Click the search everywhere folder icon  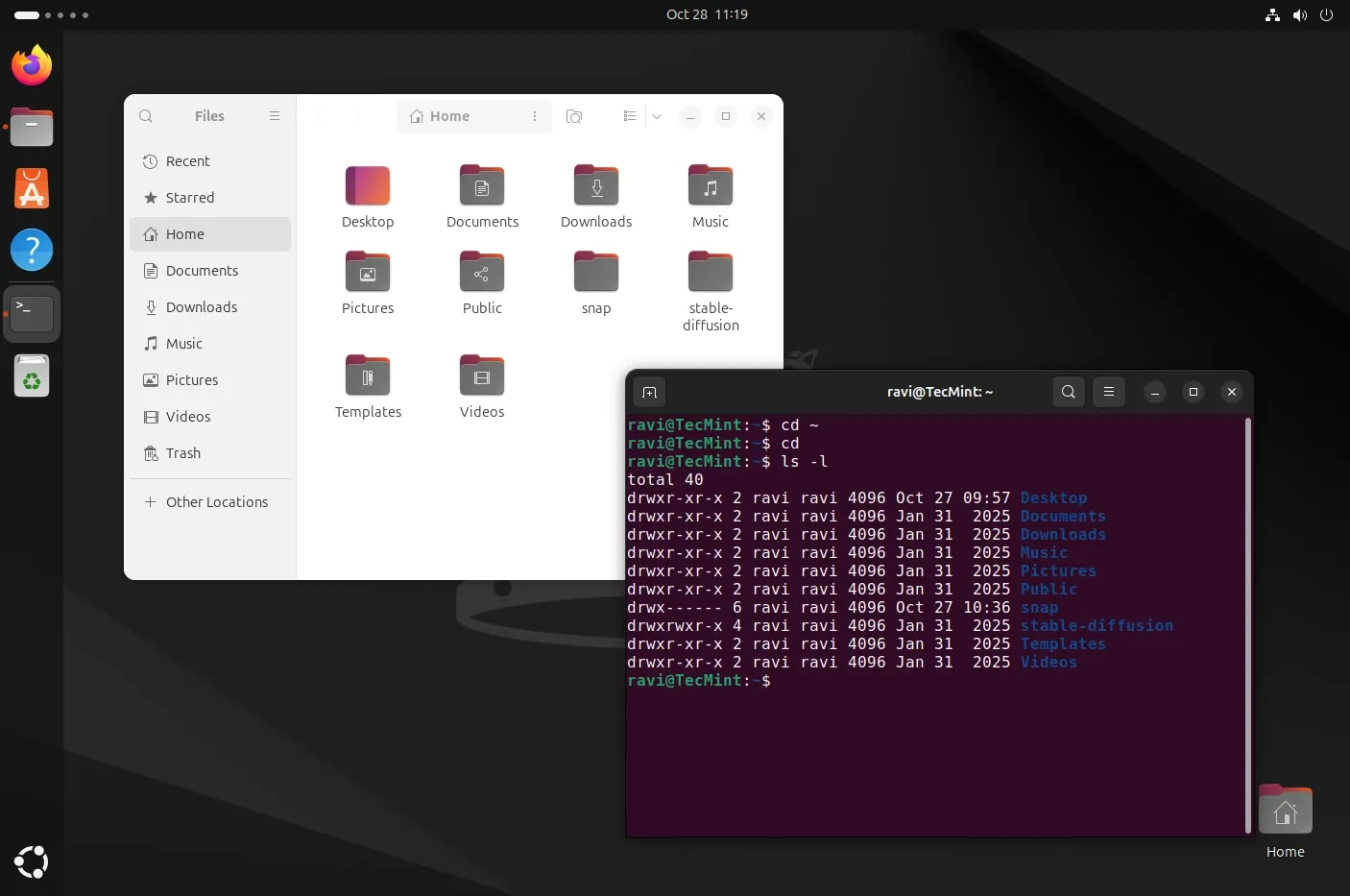(574, 116)
